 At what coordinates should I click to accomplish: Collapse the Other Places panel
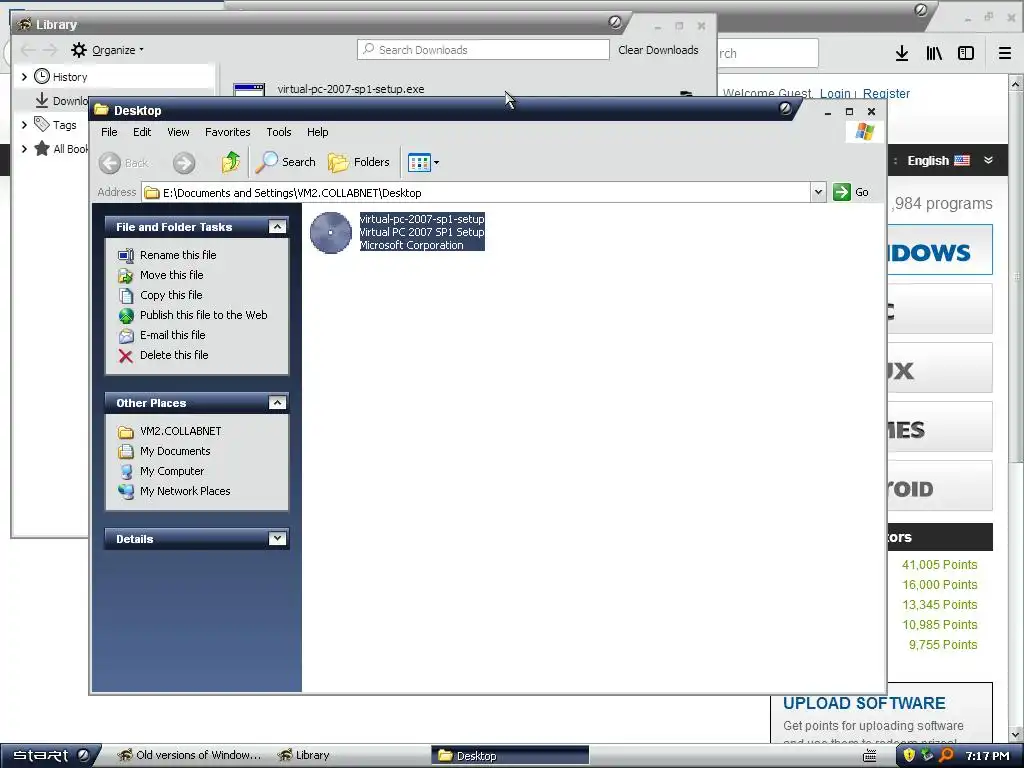277,402
